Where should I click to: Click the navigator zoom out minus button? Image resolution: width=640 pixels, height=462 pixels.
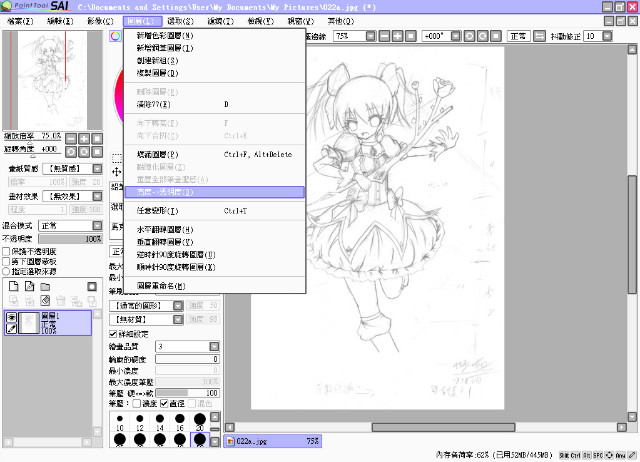point(71,139)
